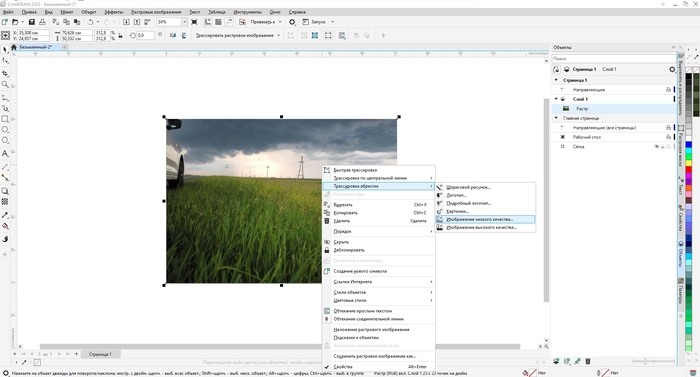The image size is (700, 377).
Task: Collapse Главная страница tree node
Action: [x=556, y=118]
